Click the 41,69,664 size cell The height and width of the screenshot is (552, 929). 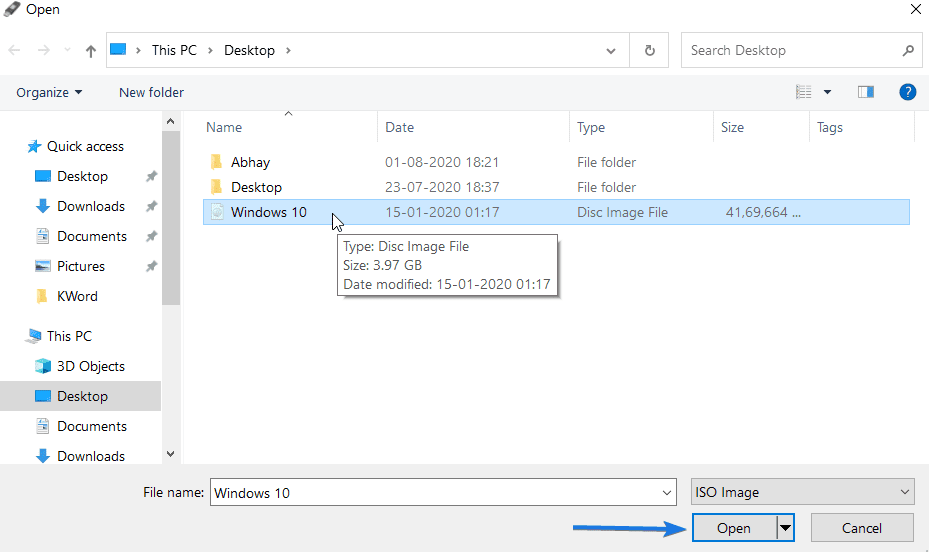tap(763, 212)
